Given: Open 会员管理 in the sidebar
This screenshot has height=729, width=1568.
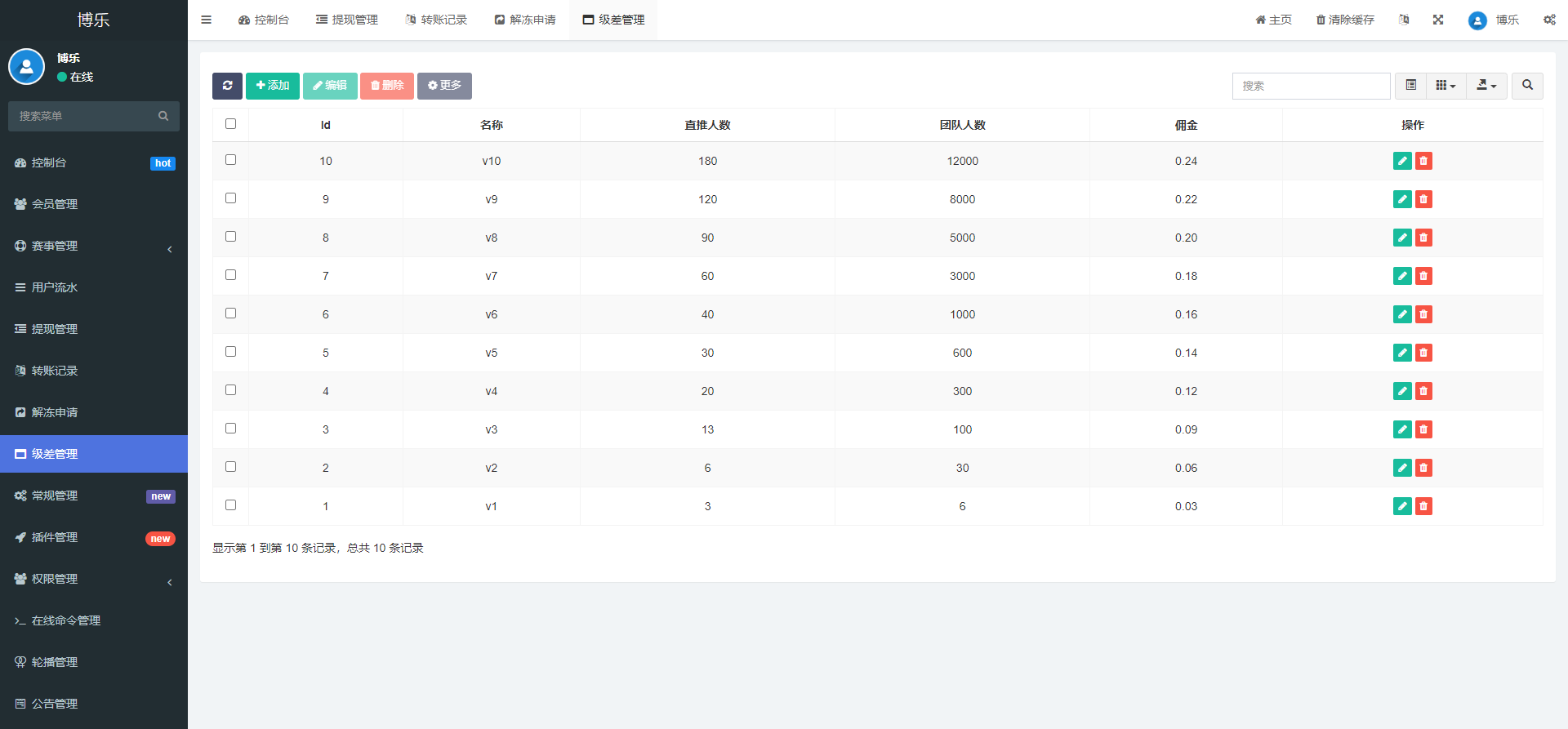Looking at the screenshot, I should tap(94, 204).
